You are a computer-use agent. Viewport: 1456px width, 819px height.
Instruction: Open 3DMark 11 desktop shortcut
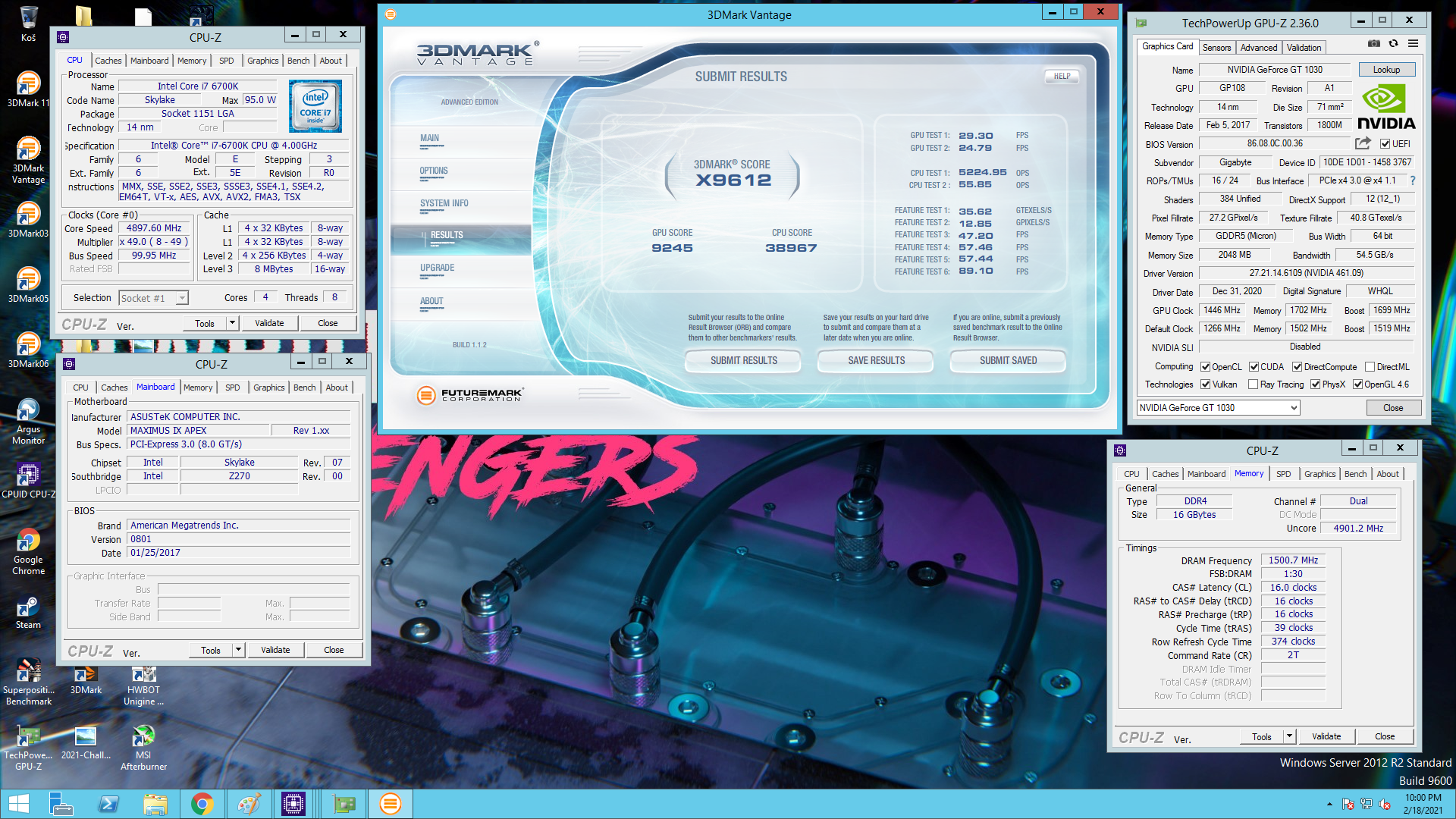pyautogui.click(x=28, y=89)
